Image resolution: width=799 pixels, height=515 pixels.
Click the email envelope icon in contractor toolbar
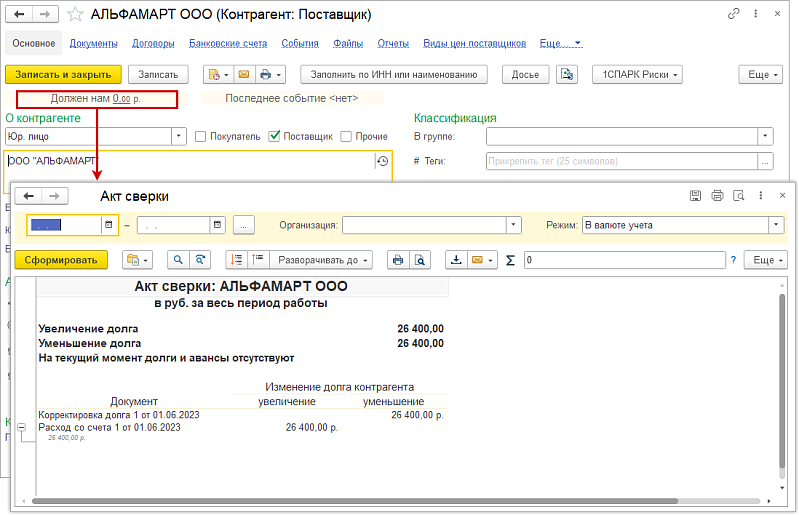pyautogui.click(x=242, y=75)
